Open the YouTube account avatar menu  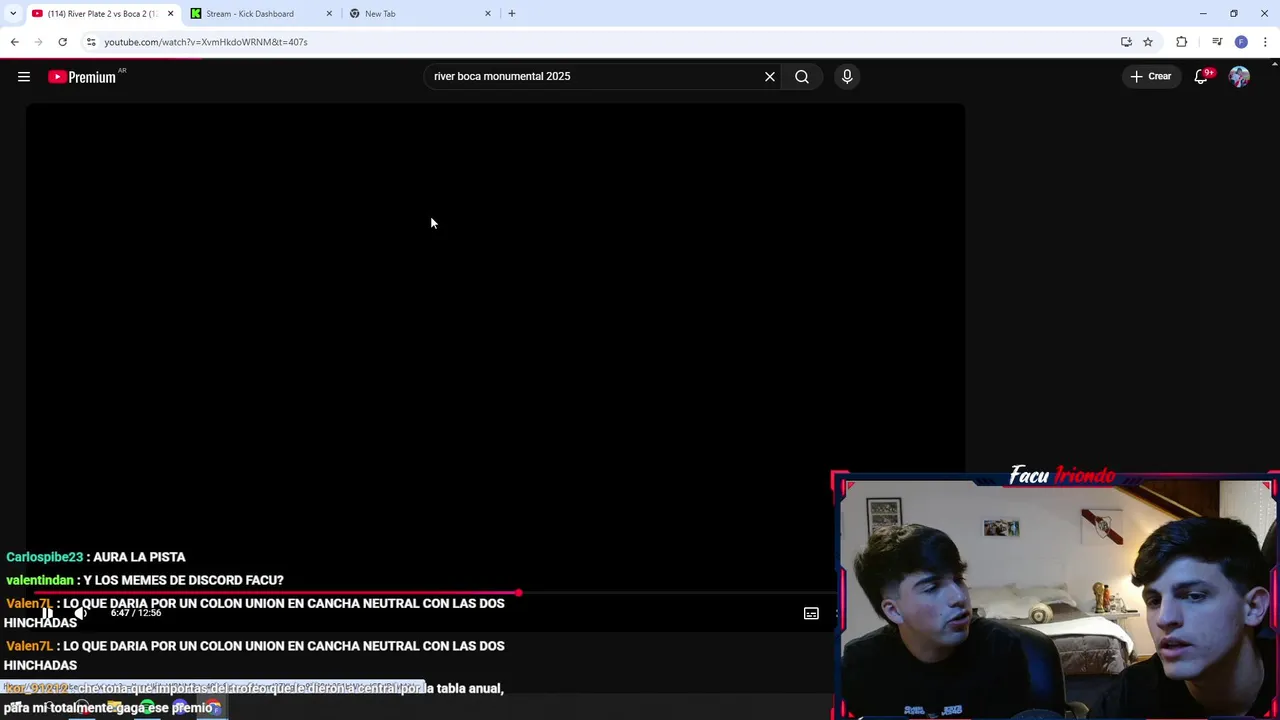coord(1239,77)
